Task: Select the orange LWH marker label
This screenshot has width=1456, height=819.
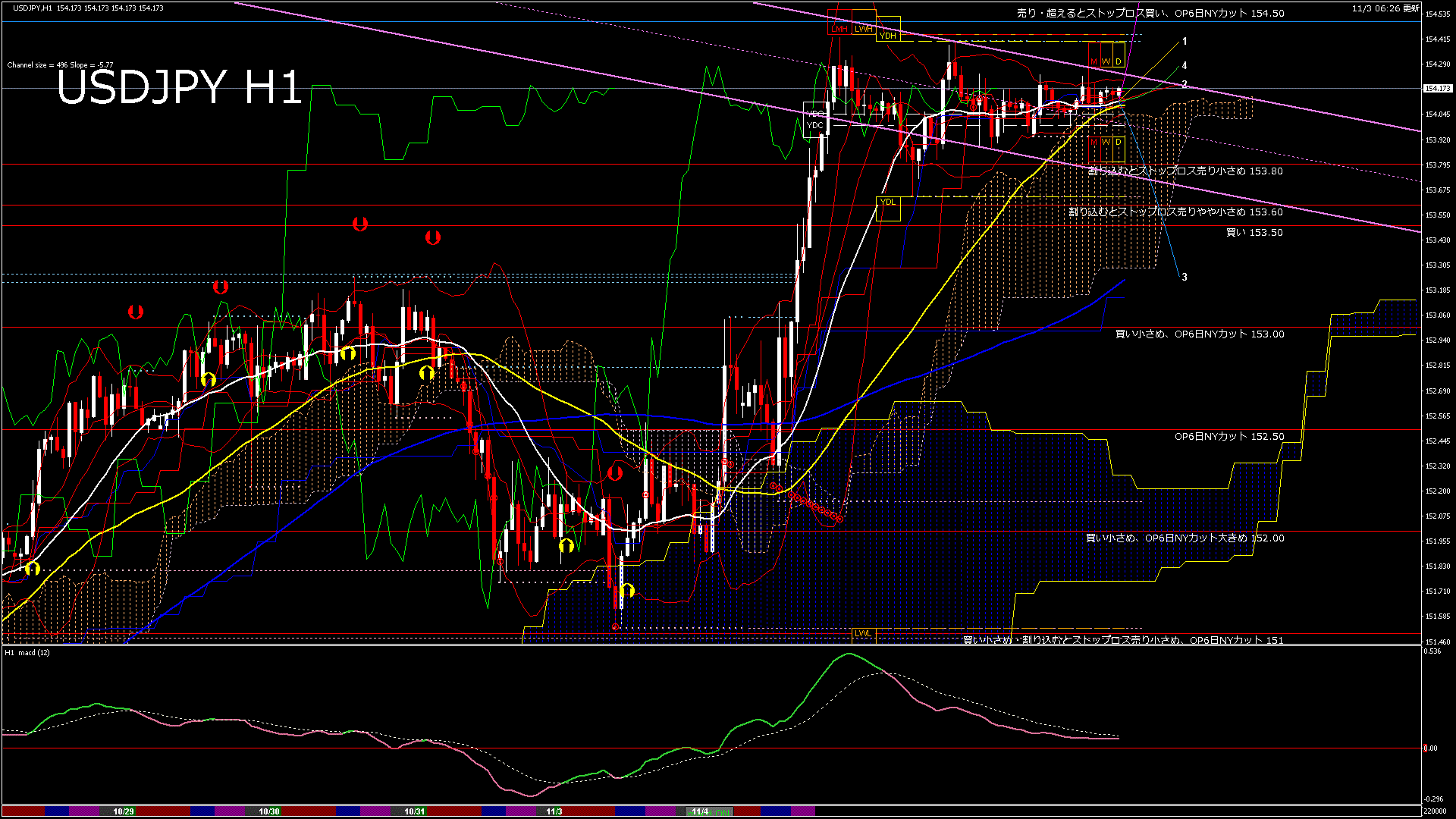Action: (x=864, y=28)
